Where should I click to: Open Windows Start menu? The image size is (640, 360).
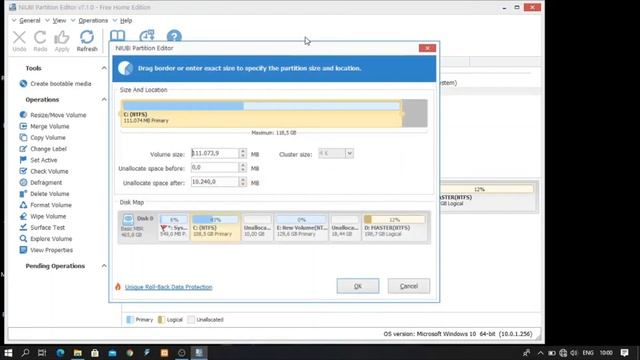pyautogui.click(x=8, y=353)
